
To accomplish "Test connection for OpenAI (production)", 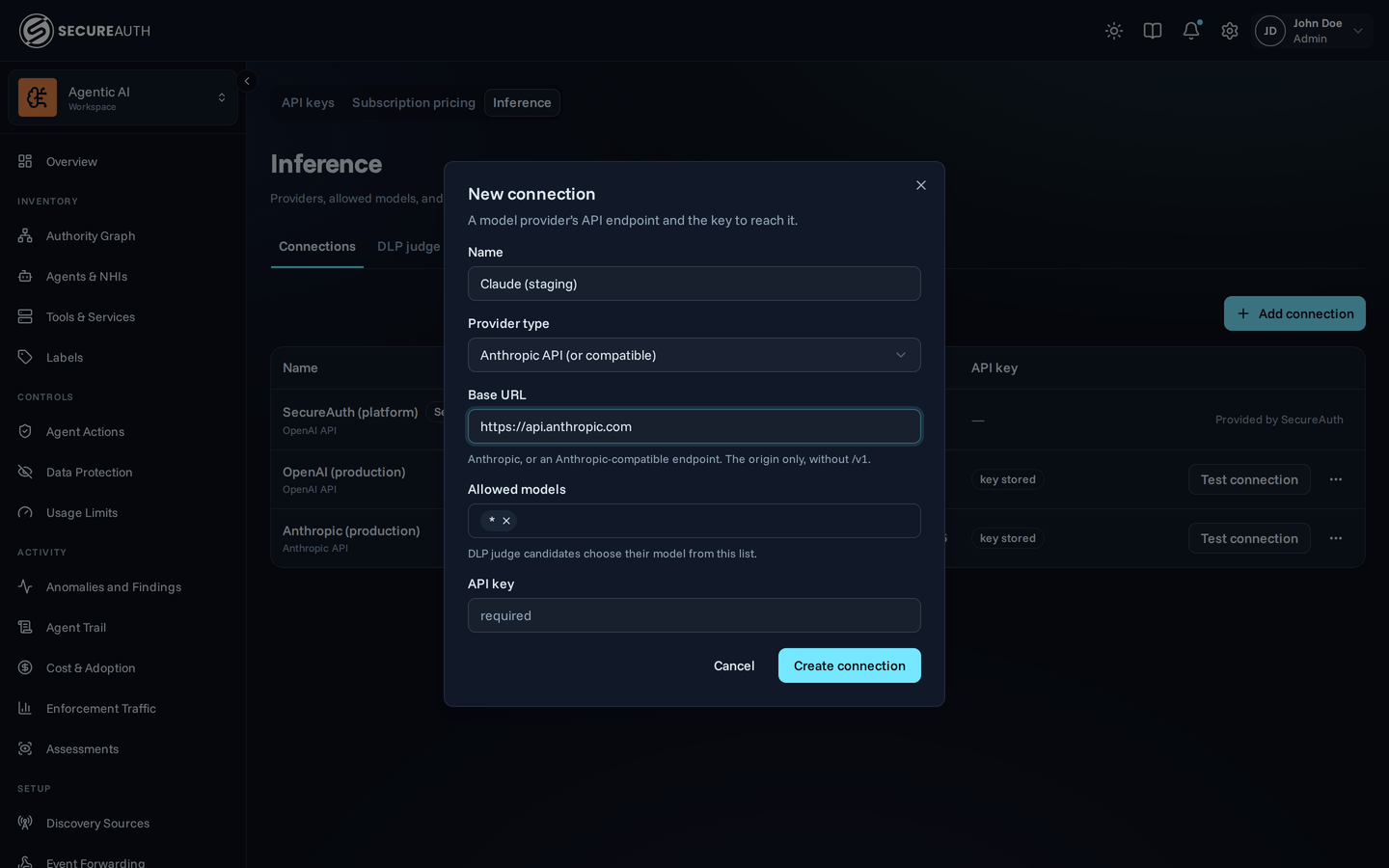I will (1249, 479).
